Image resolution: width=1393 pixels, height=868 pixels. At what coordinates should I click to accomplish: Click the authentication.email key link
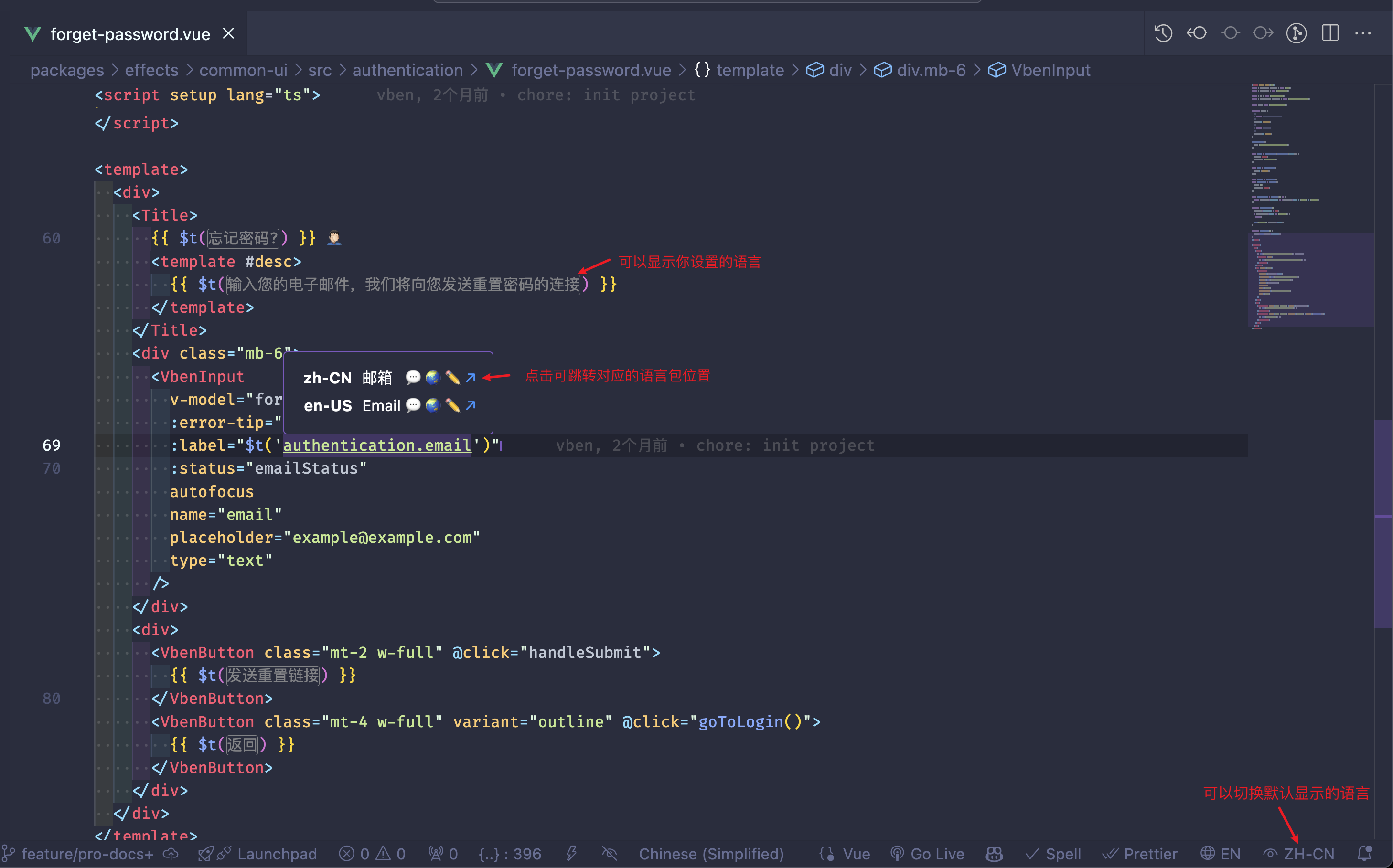tap(377, 445)
